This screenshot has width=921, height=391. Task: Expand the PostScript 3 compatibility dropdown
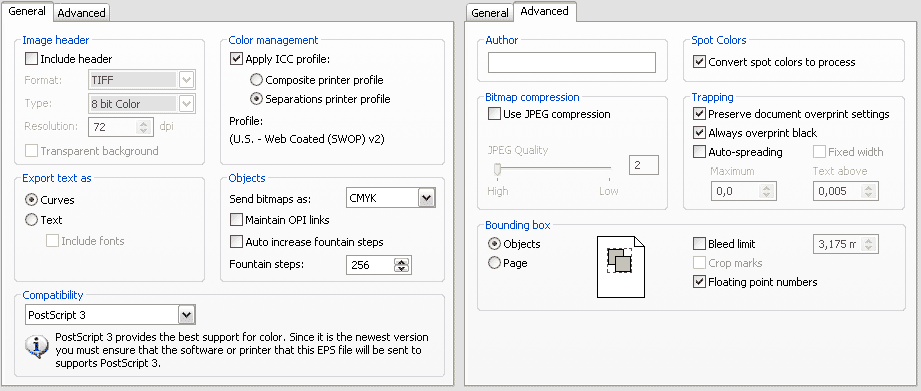(x=186, y=315)
